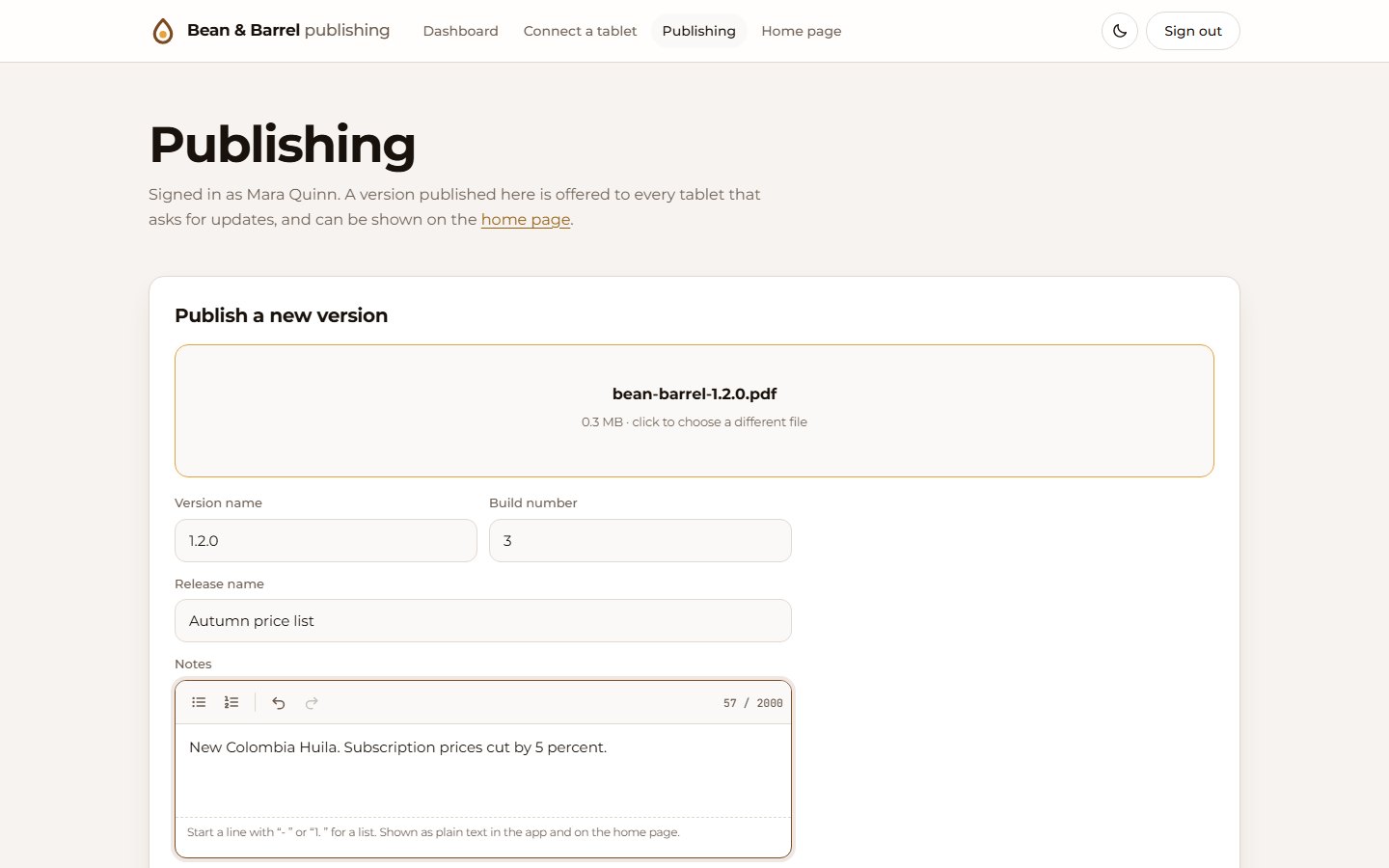Viewport: 1389px width, 868px height.
Task: Go to Connect a tablet
Action: [x=580, y=31]
